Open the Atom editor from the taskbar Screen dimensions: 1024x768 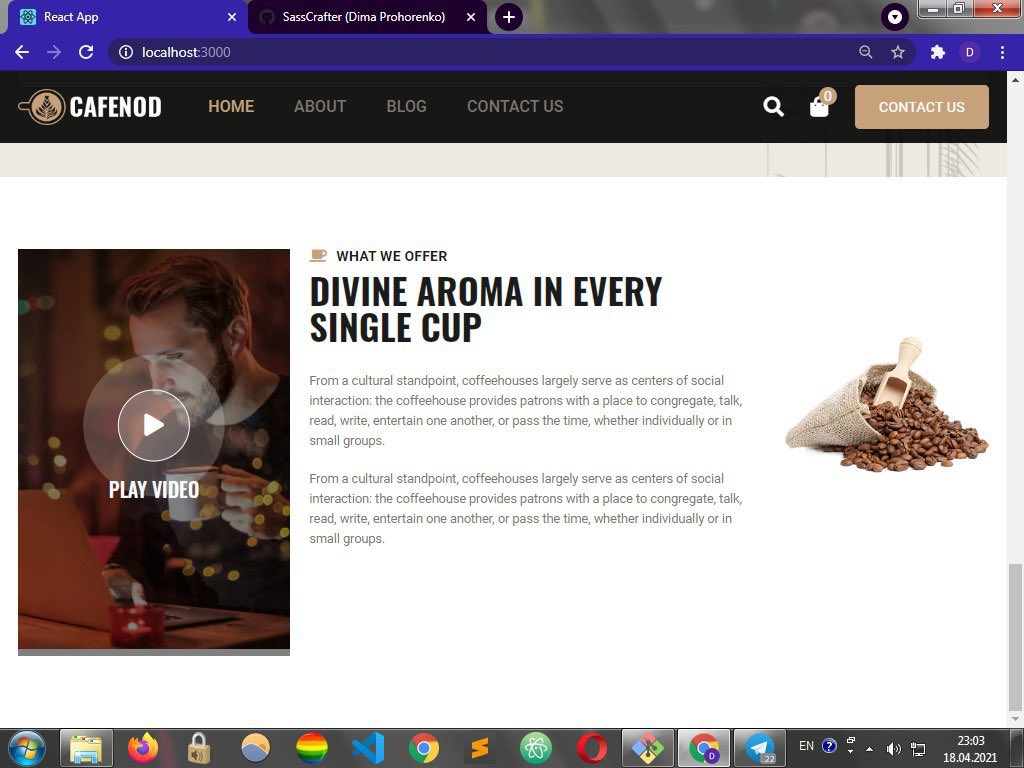pyautogui.click(x=535, y=746)
